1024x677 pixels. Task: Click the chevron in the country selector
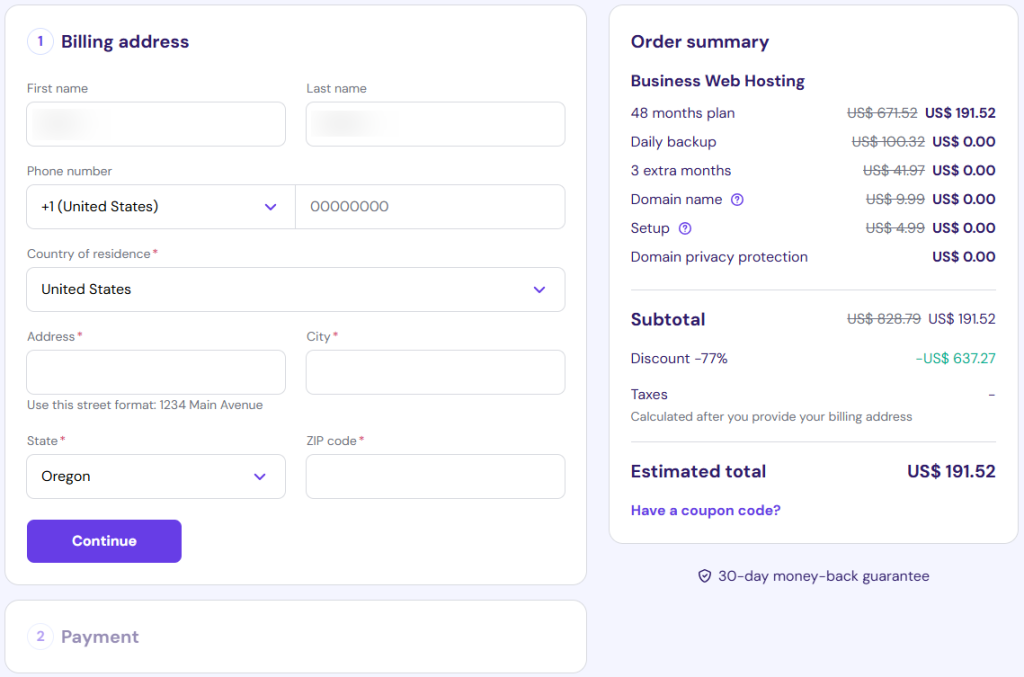539,290
